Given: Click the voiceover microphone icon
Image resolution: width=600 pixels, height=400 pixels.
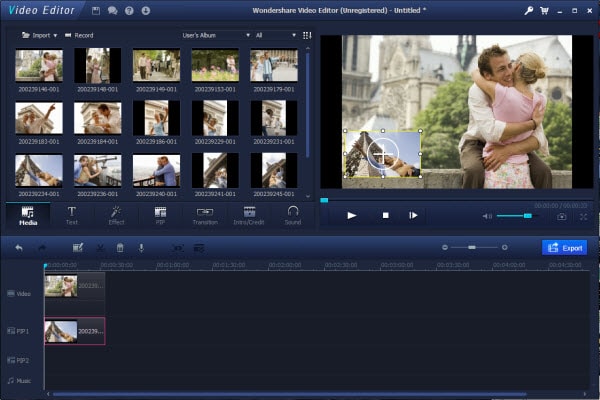Looking at the screenshot, I should [141, 247].
